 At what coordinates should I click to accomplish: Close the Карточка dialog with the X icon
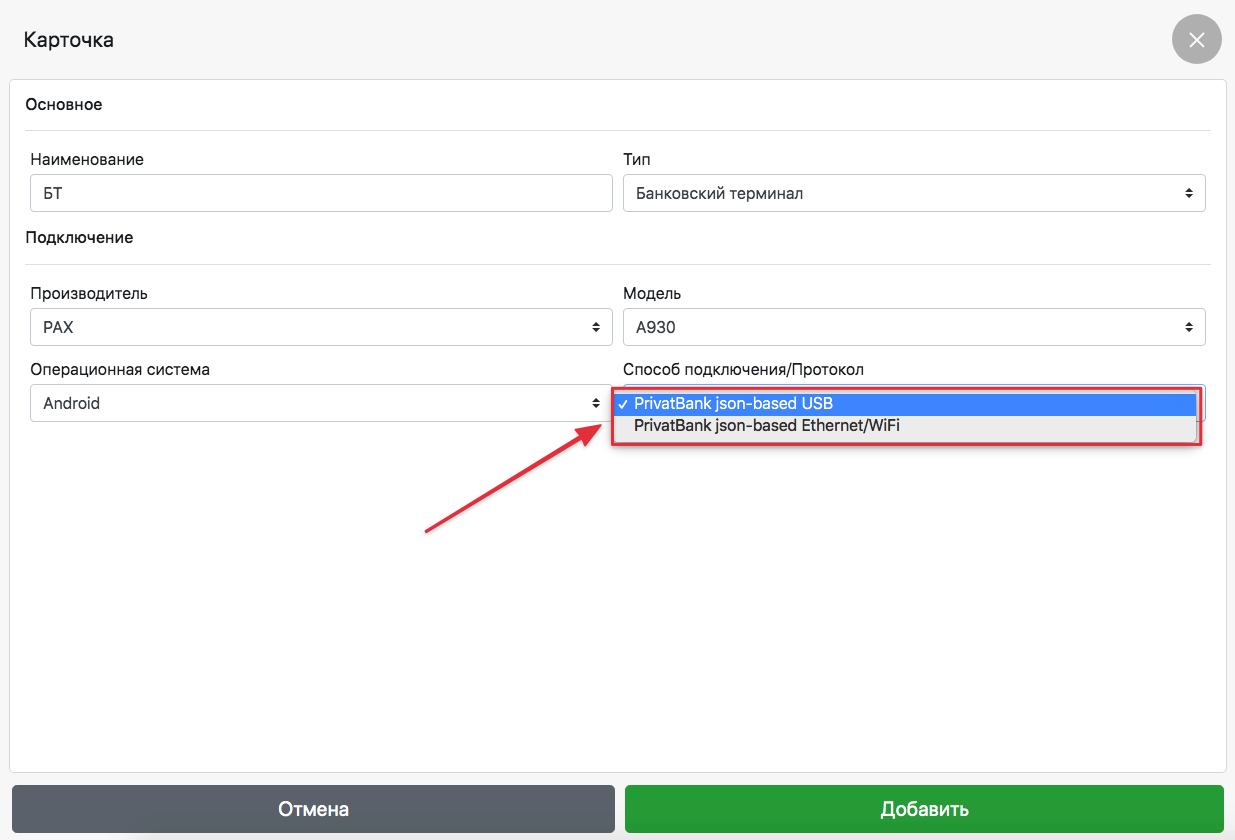point(1196,40)
